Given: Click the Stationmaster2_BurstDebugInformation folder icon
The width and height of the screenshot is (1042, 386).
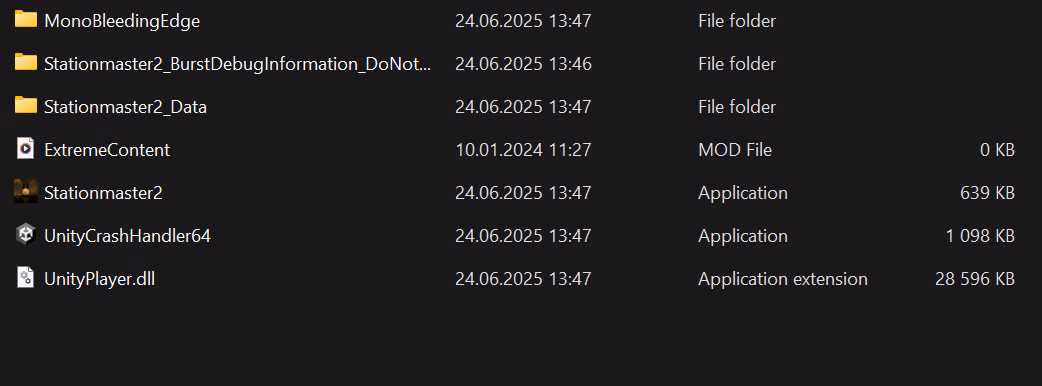Looking at the screenshot, I should [26, 62].
